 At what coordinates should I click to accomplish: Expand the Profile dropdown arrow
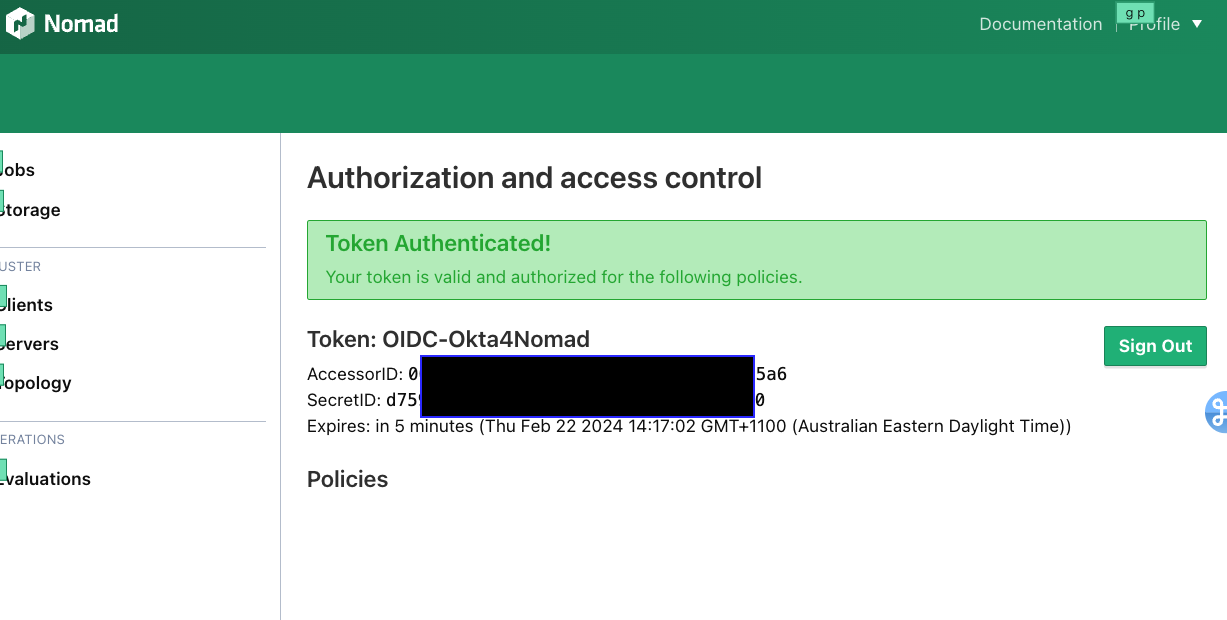pos(1197,24)
